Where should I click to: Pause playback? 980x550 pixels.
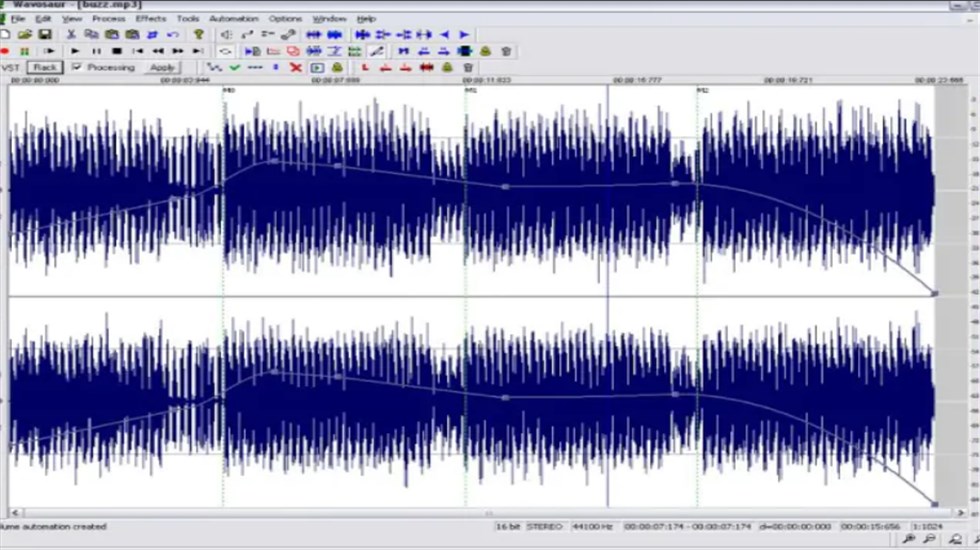pyautogui.click(x=96, y=51)
